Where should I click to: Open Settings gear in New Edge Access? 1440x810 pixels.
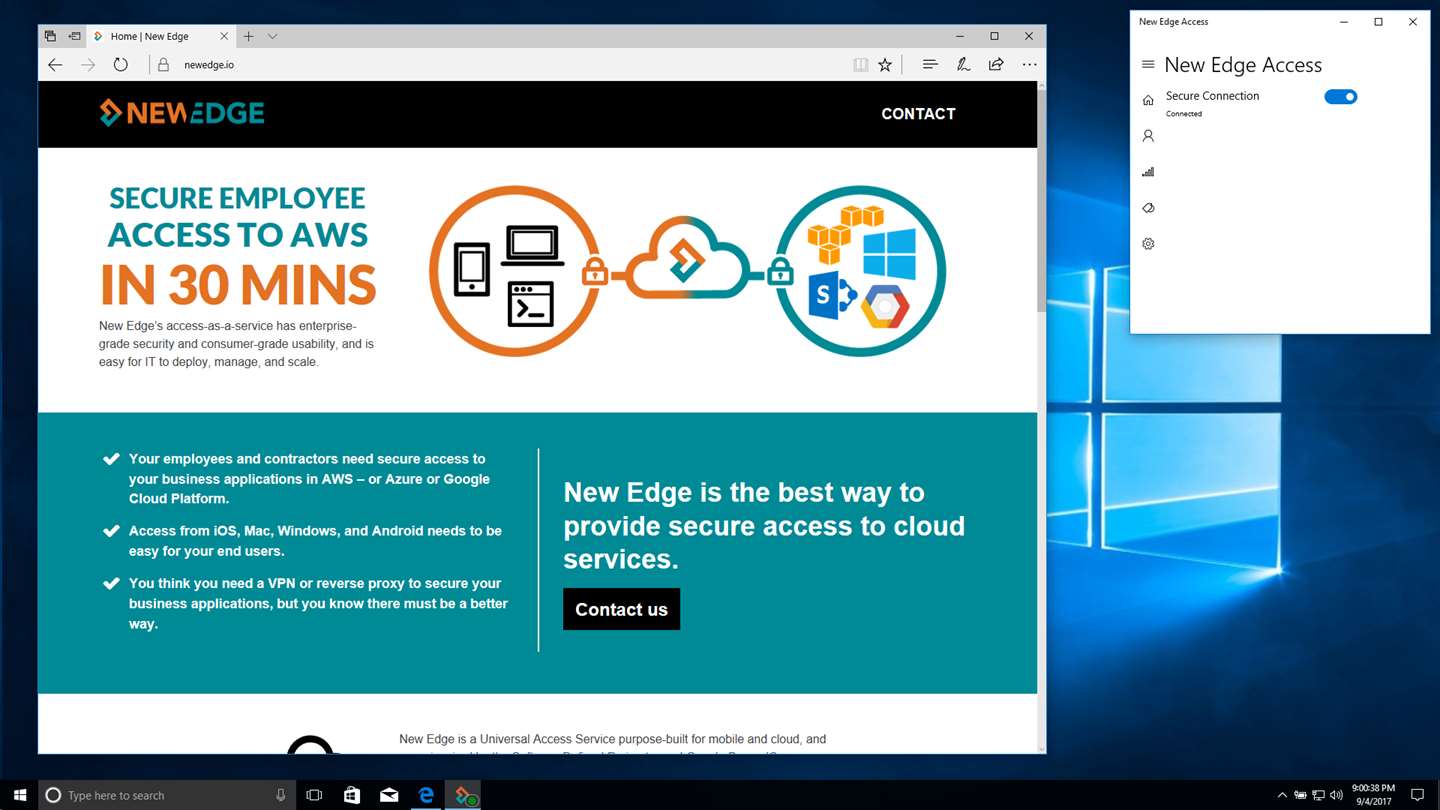tap(1148, 244)
